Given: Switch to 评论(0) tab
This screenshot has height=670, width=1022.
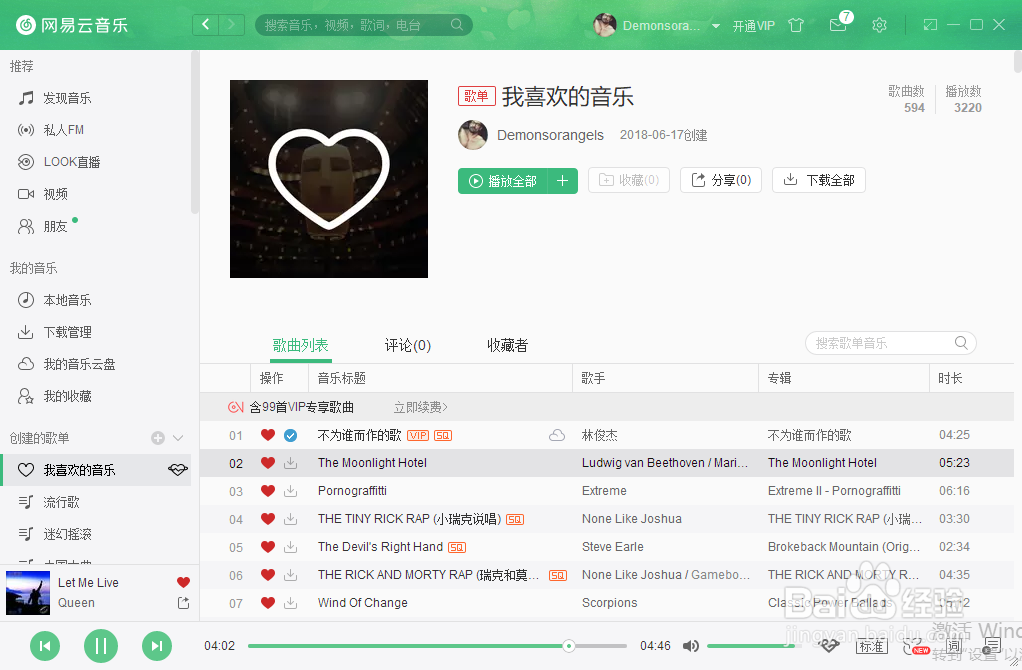Looking at the screenshot, I should [x=407, y=345].
